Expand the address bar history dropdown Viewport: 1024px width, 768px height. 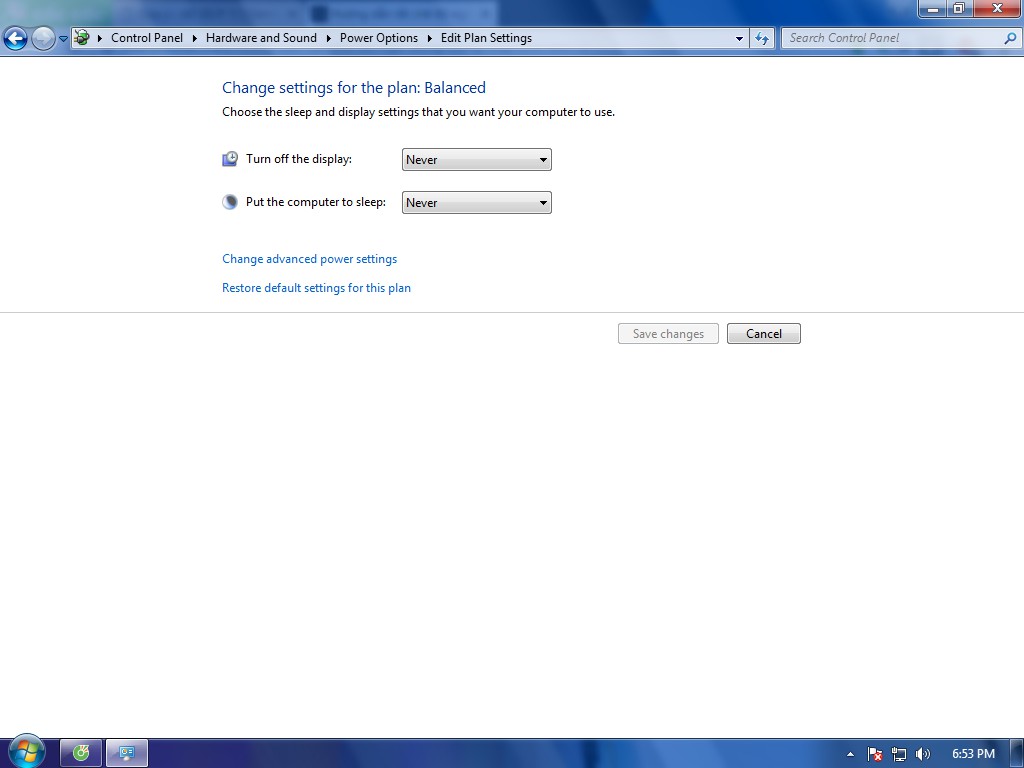(739, 38)
